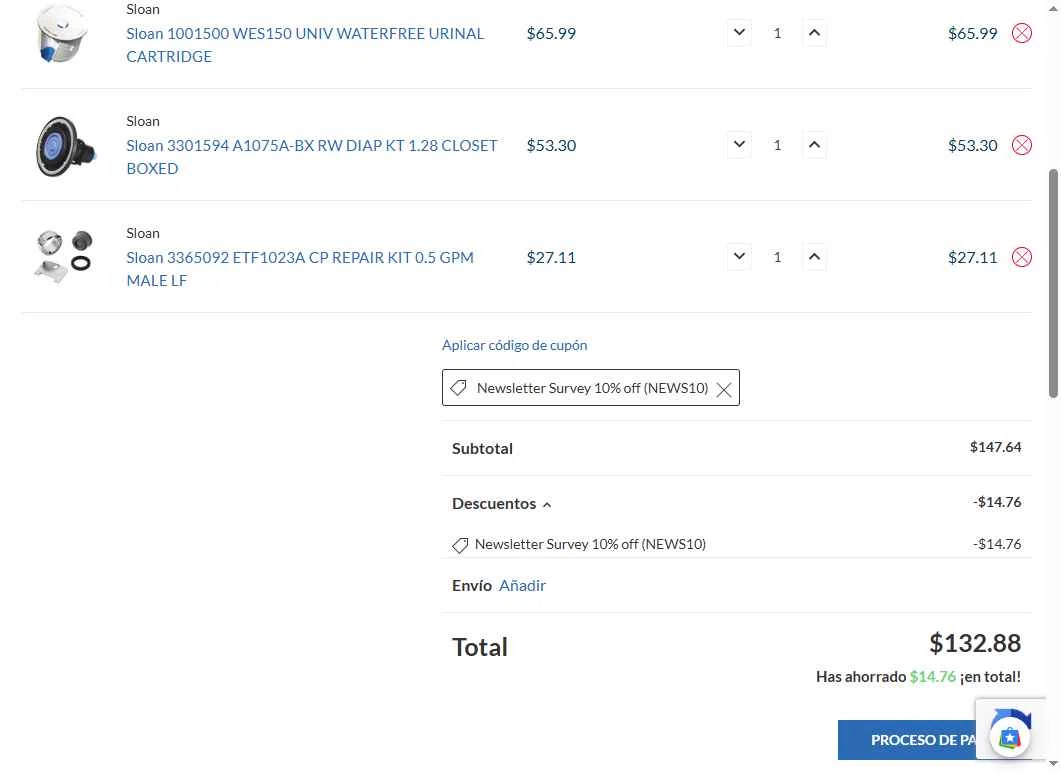Click the page vertical scrollbar thumb
This screenshot has width=1061, height=773.
(1053, 283)
